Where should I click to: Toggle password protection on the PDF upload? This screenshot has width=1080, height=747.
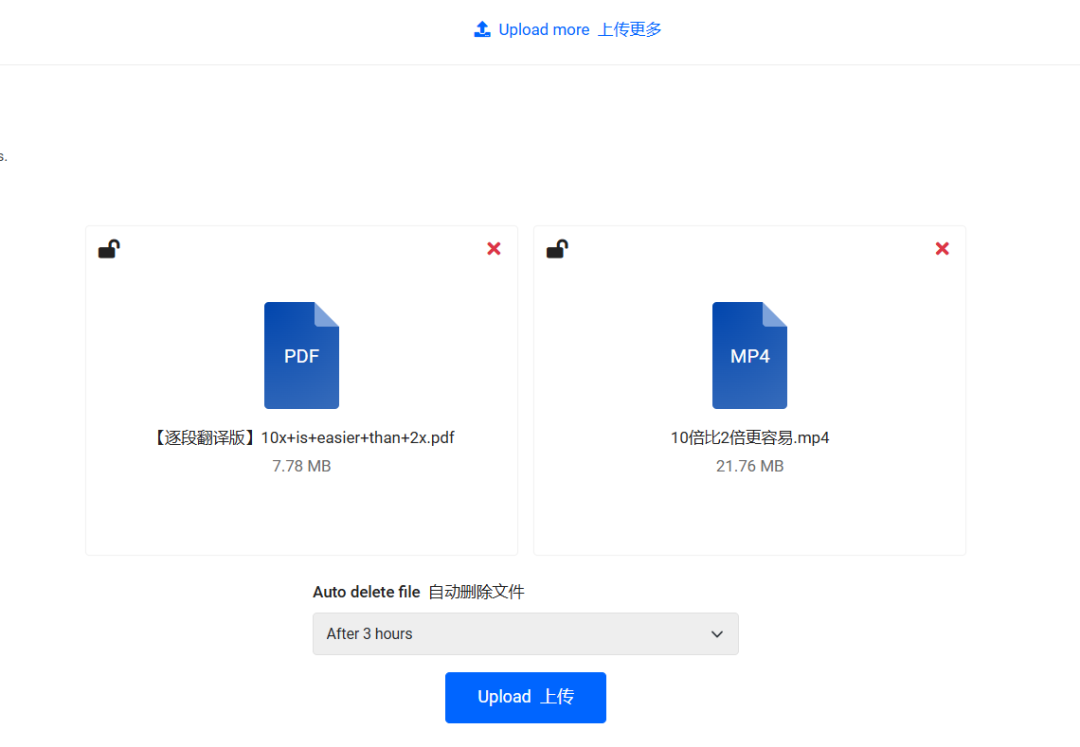(x=109, y=249)
